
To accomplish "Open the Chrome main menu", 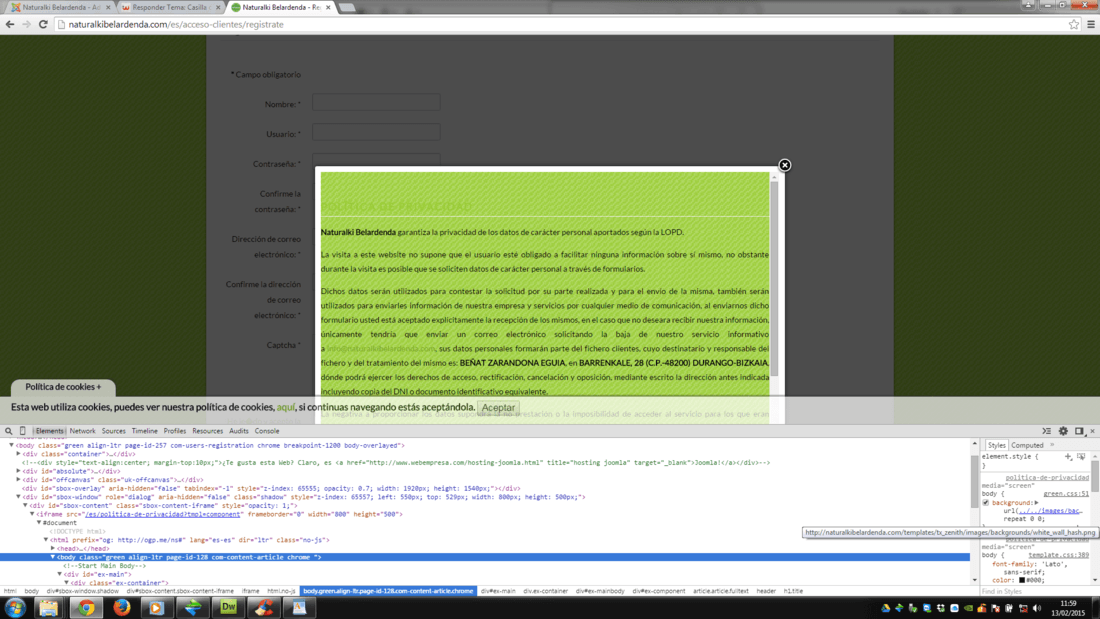I will click(1091, 25).
